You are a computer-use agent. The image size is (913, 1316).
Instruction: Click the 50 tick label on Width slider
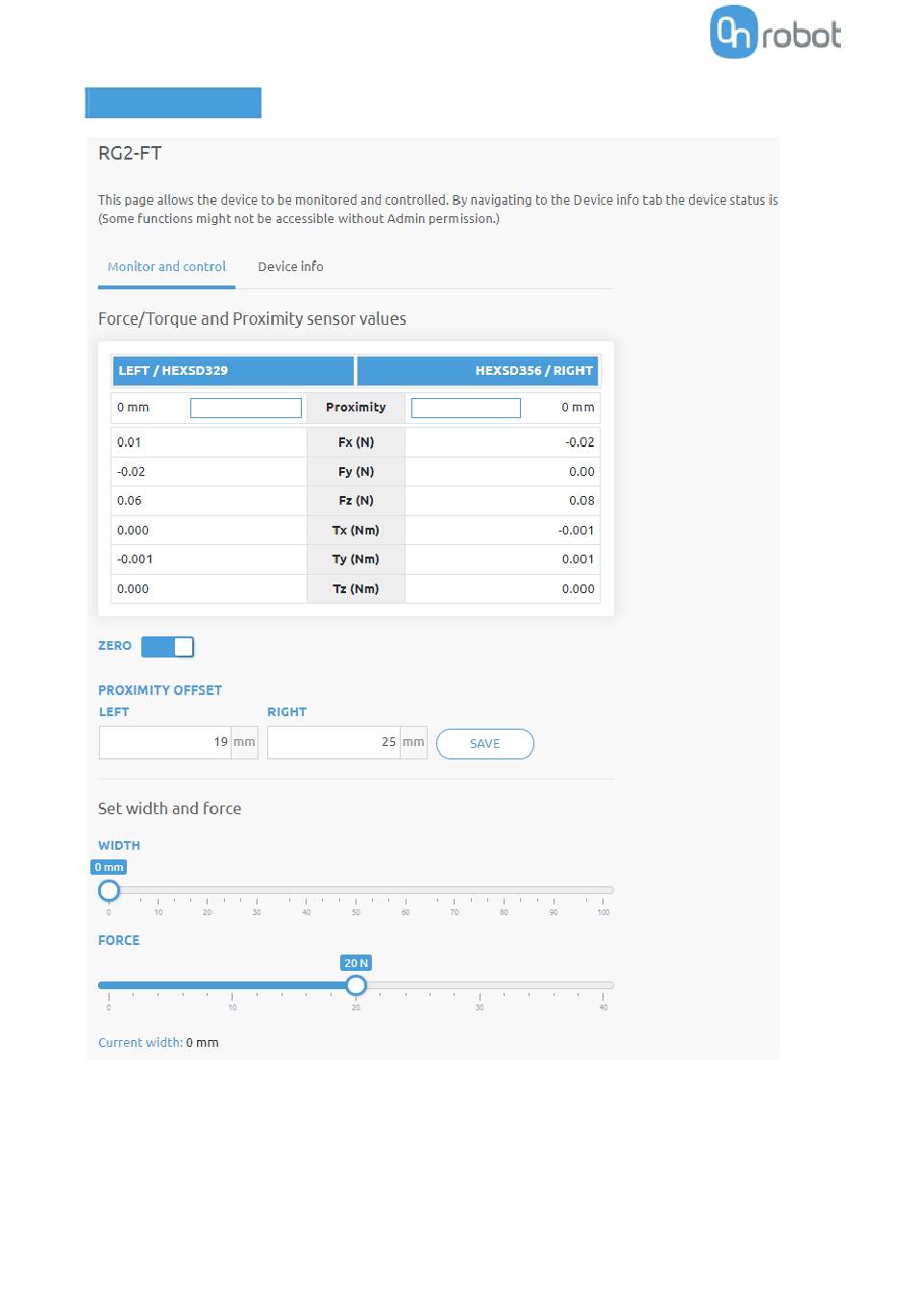point(356,912)
